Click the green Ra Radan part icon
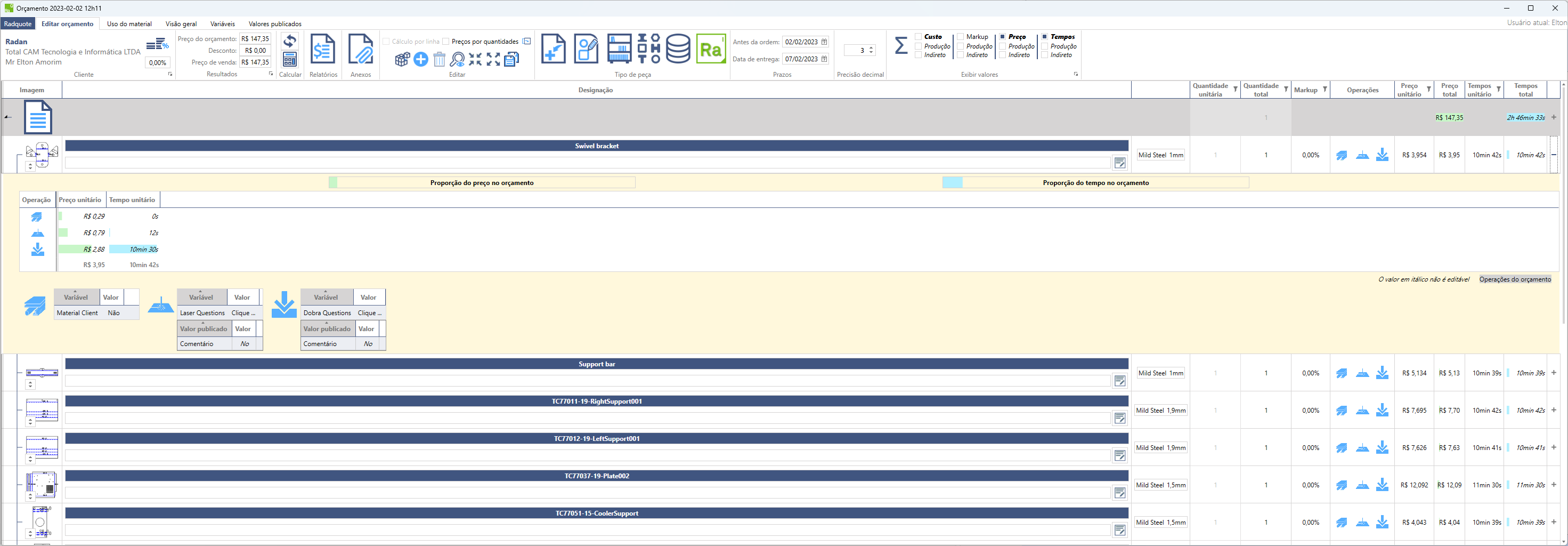Viewport: 1568px width, 546px height. (x=711, y=50)
